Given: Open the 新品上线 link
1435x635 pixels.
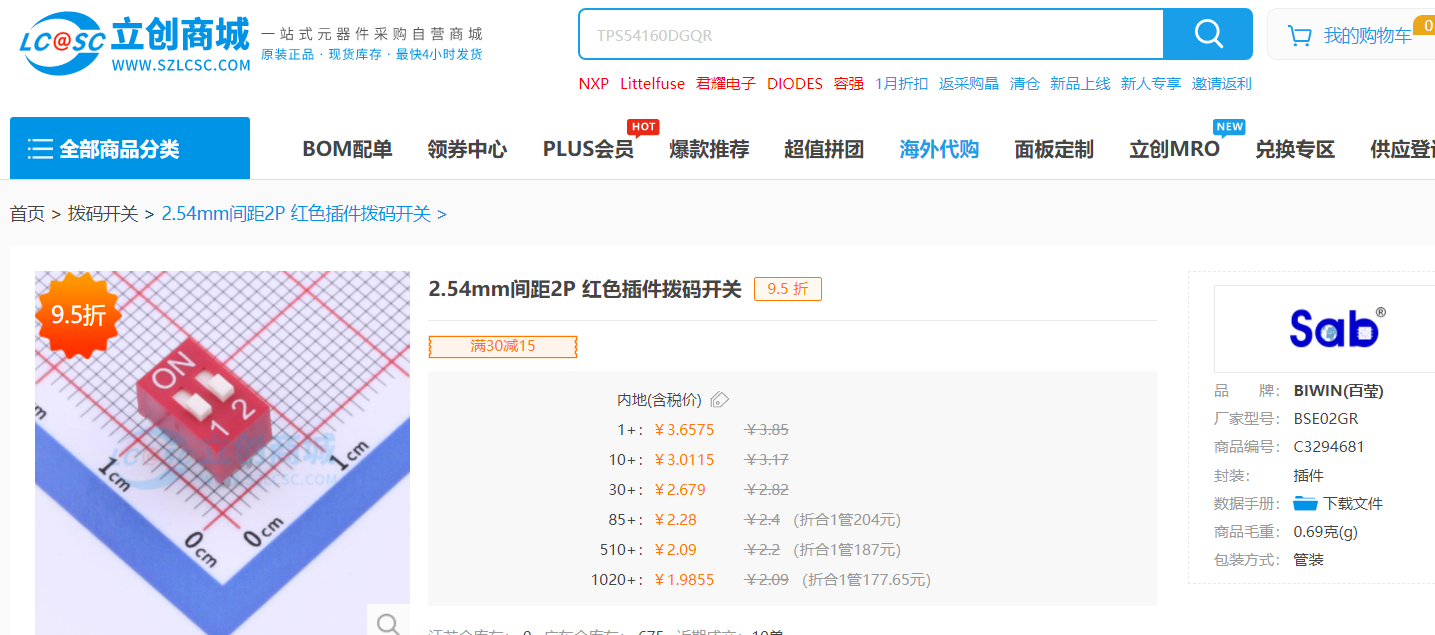Looking at the screenshot, I should click(x=1080, y=83).
